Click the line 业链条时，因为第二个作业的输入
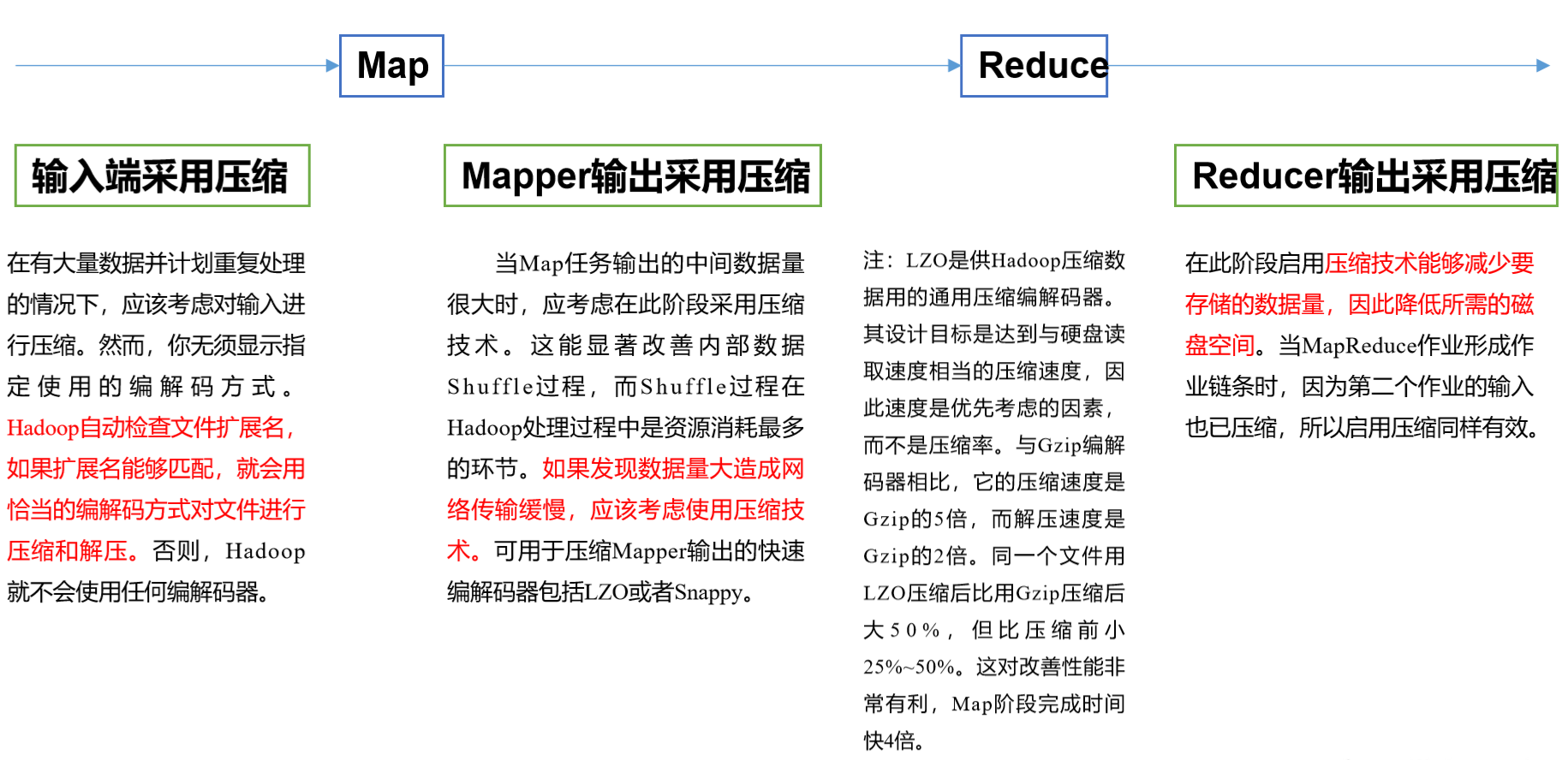The image size is (1568, 760). click(1360, 386)
